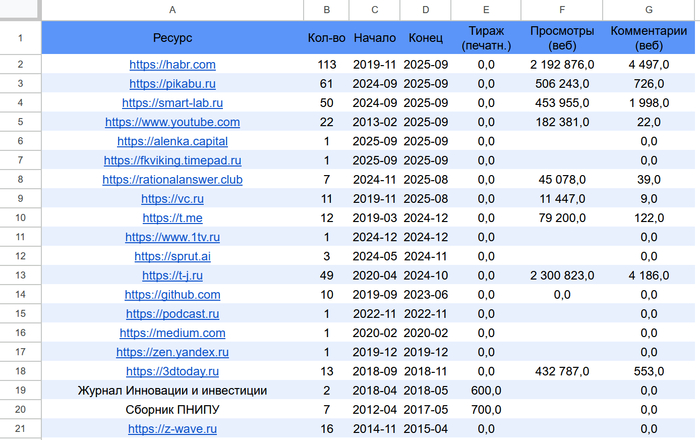Image resolution: width=700 pixels, height=440 pixels.
Task: Select count cell 113 for habr.com
Action: 326,65
